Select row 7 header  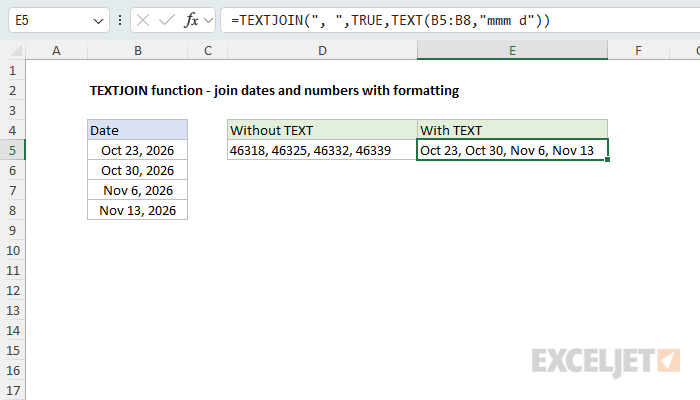tap(12, 191)
